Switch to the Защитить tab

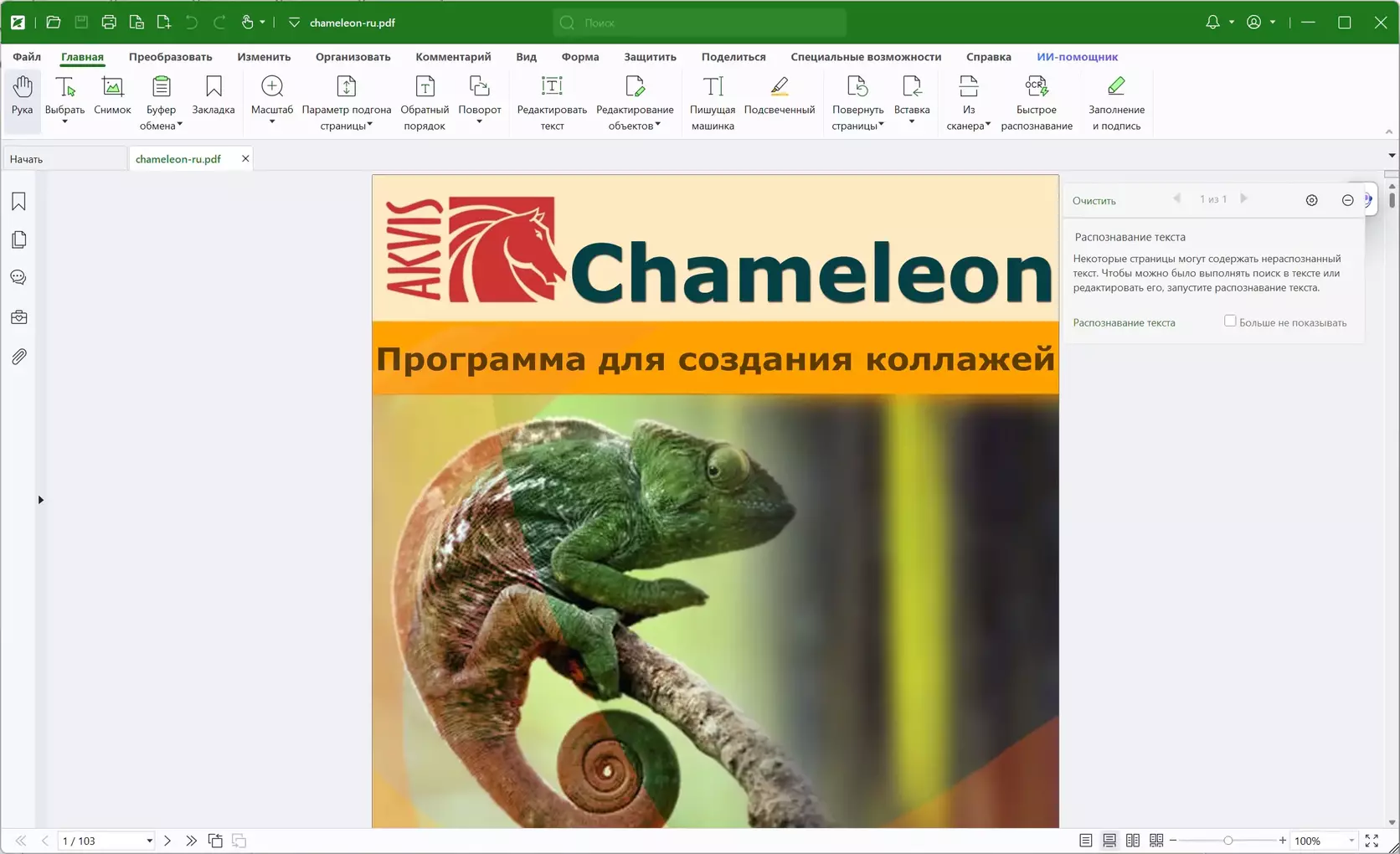tap(650, 57)
